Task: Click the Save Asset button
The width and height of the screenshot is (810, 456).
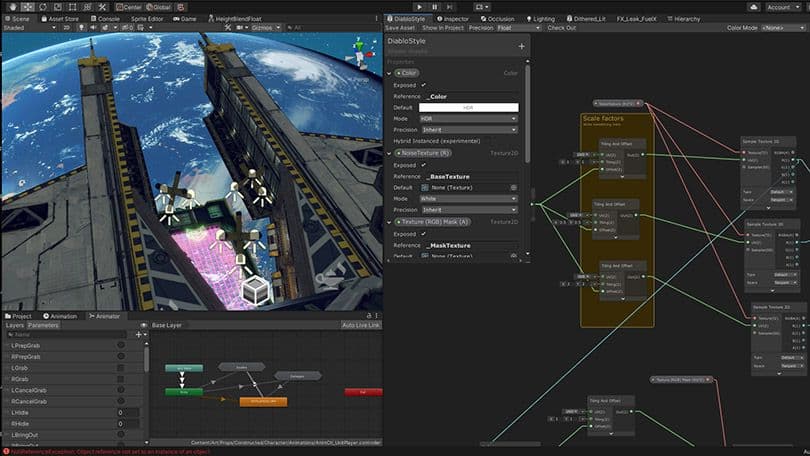Action: tap(400, 28)
